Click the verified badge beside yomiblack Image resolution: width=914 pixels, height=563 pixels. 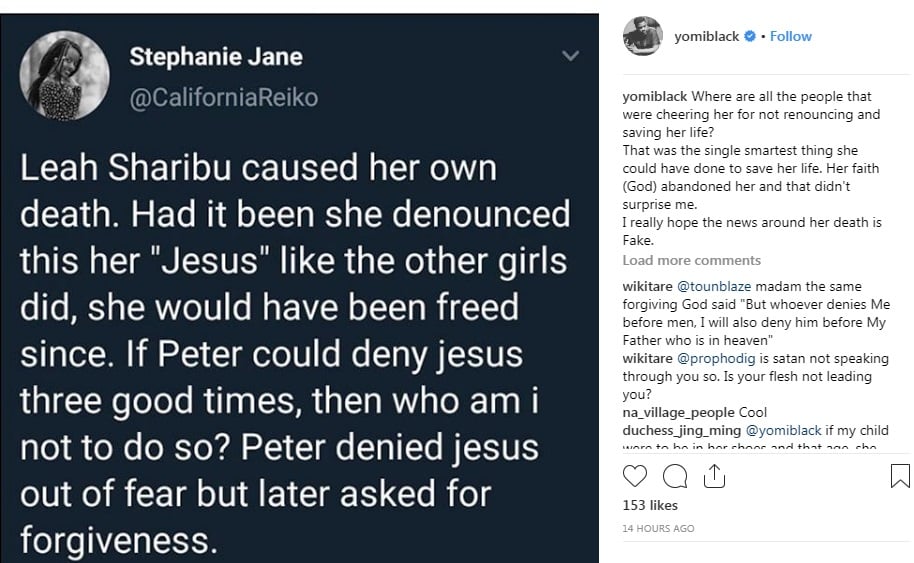pyautogui.click(x=749, y=37)
